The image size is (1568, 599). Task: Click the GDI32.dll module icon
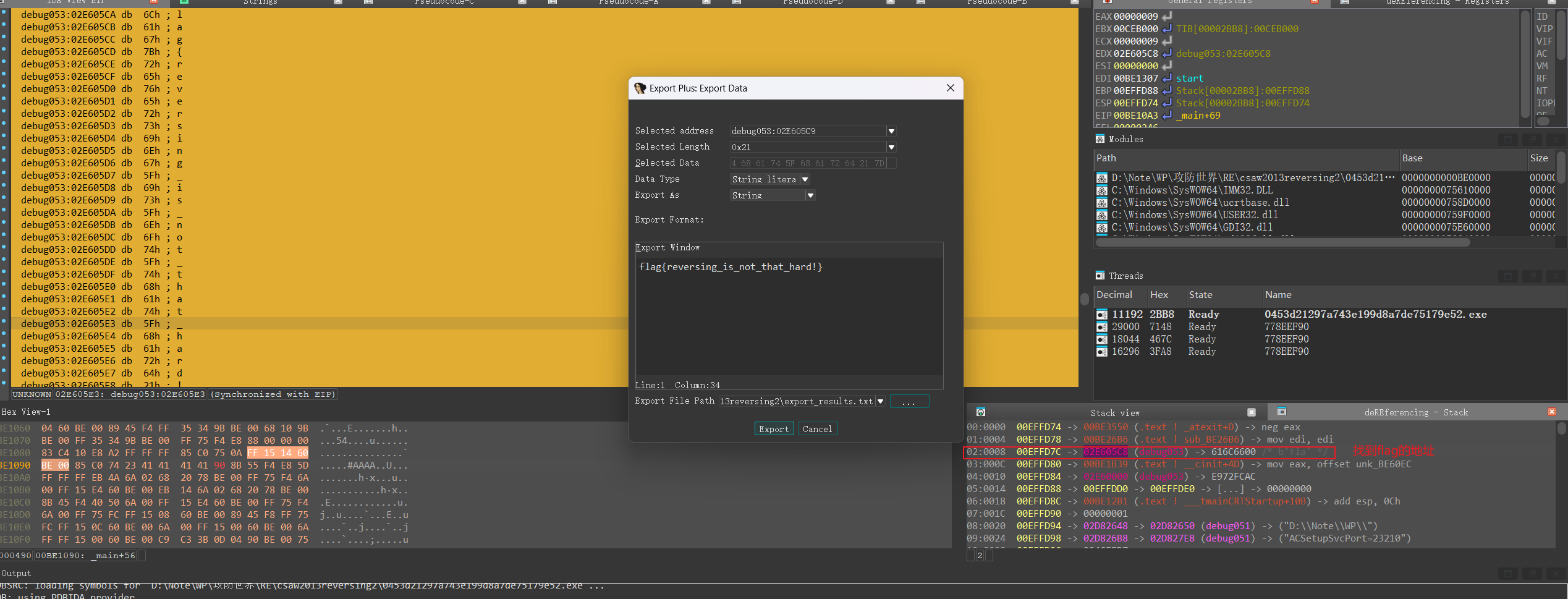pos(1102,227)
